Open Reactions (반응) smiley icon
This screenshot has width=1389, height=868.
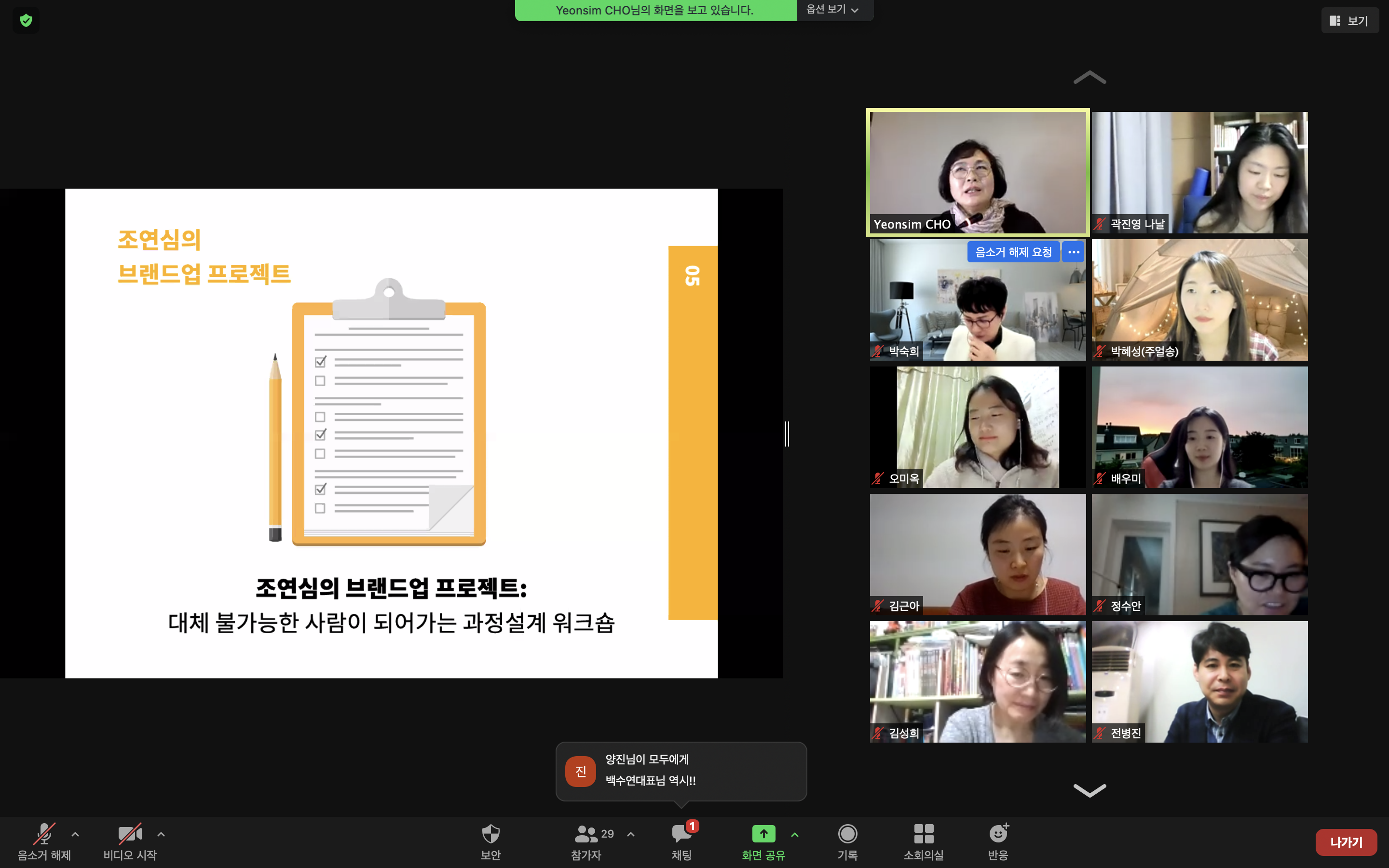tap(998, 834)
